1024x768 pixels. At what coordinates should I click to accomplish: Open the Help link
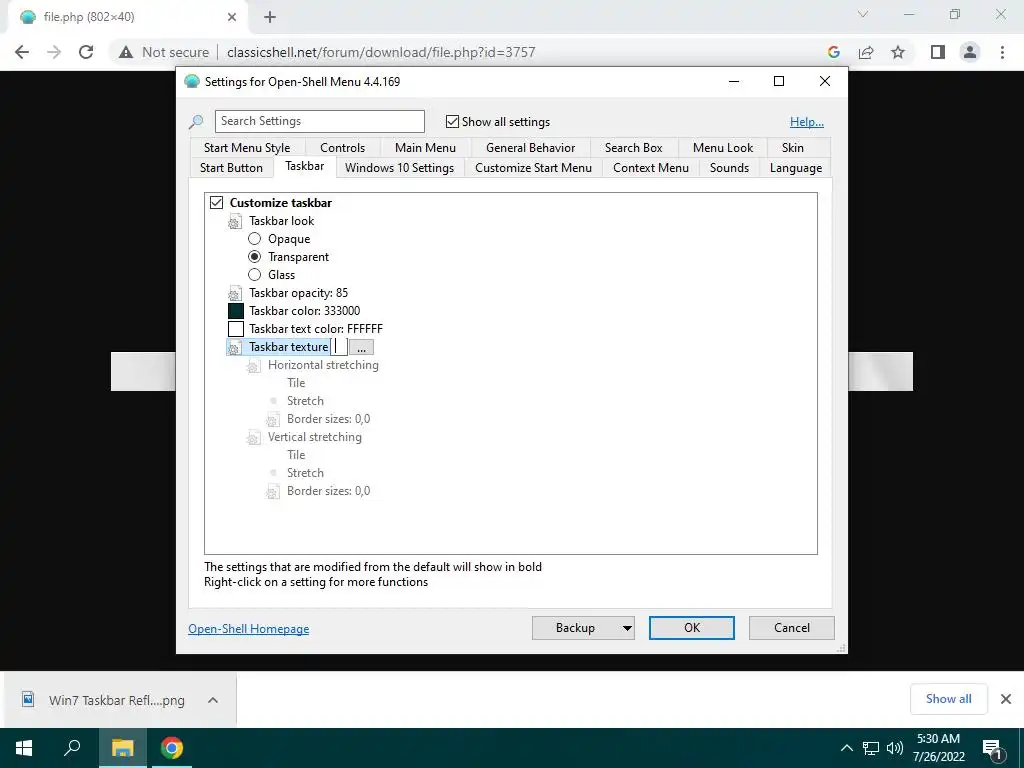(x=807, y=122)
